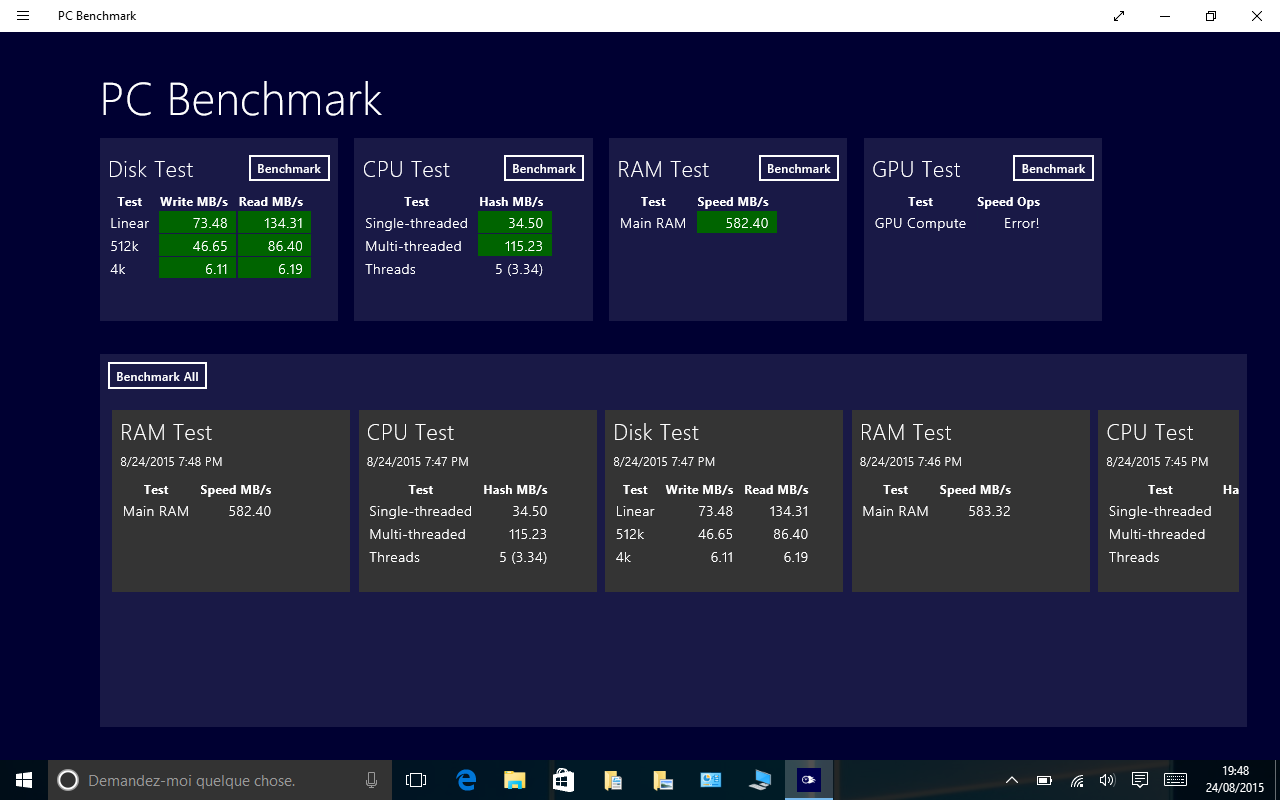The height and width of the screenshot is (800, 1280).
Task: Select Main RAM speed 582.40 in top card
Action: (x=737, y=223)
